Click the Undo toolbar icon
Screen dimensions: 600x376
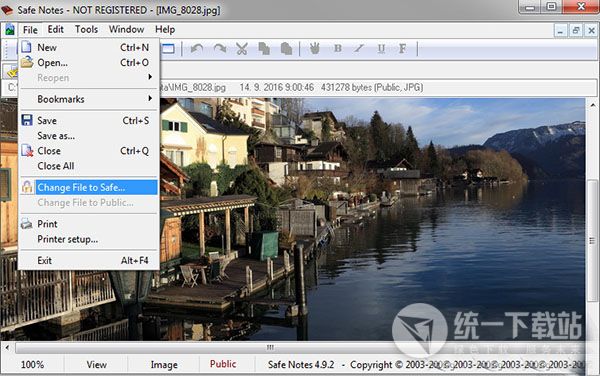point(197,49)
